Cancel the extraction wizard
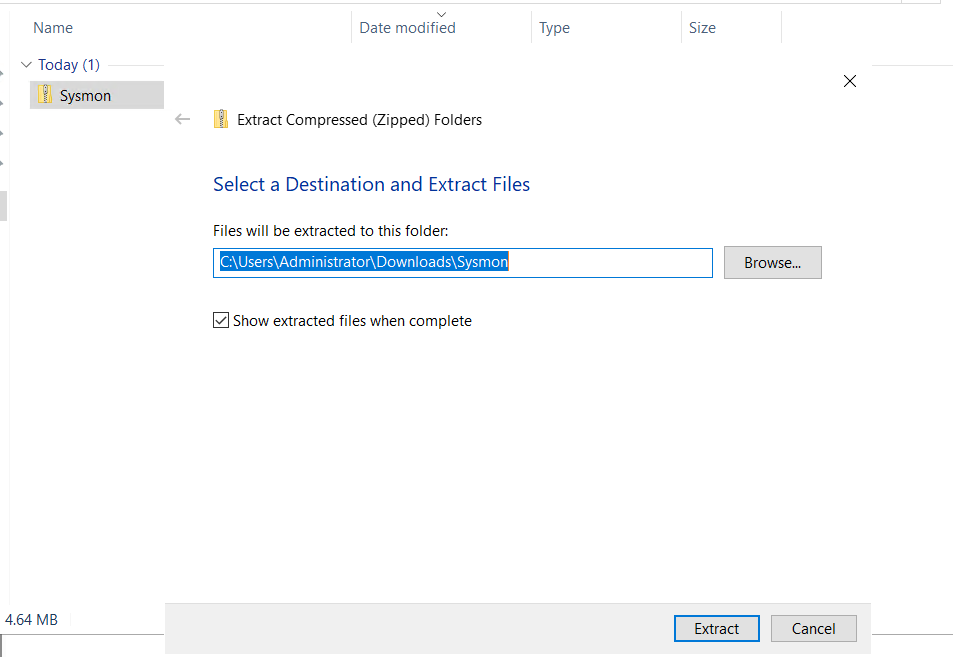 pyautogui.click(x=813, y=628)
